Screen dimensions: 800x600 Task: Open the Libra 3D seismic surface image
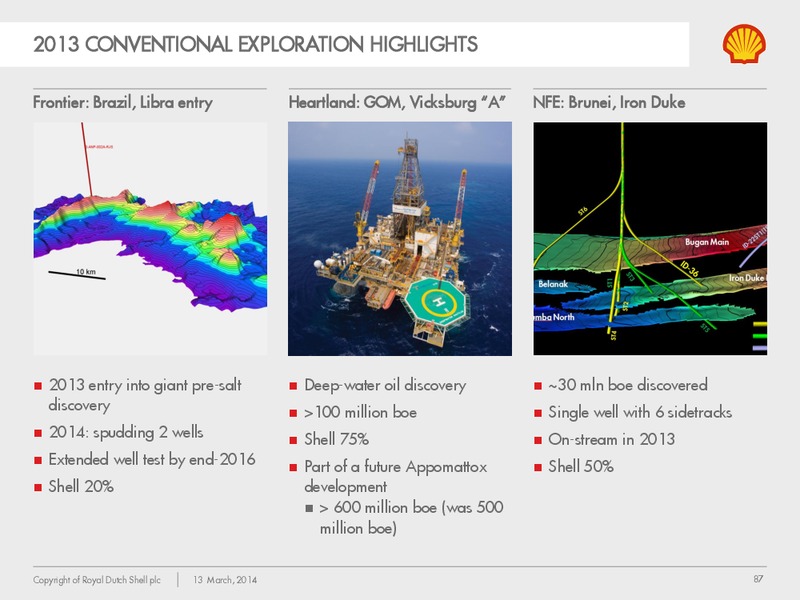point(150,238)
